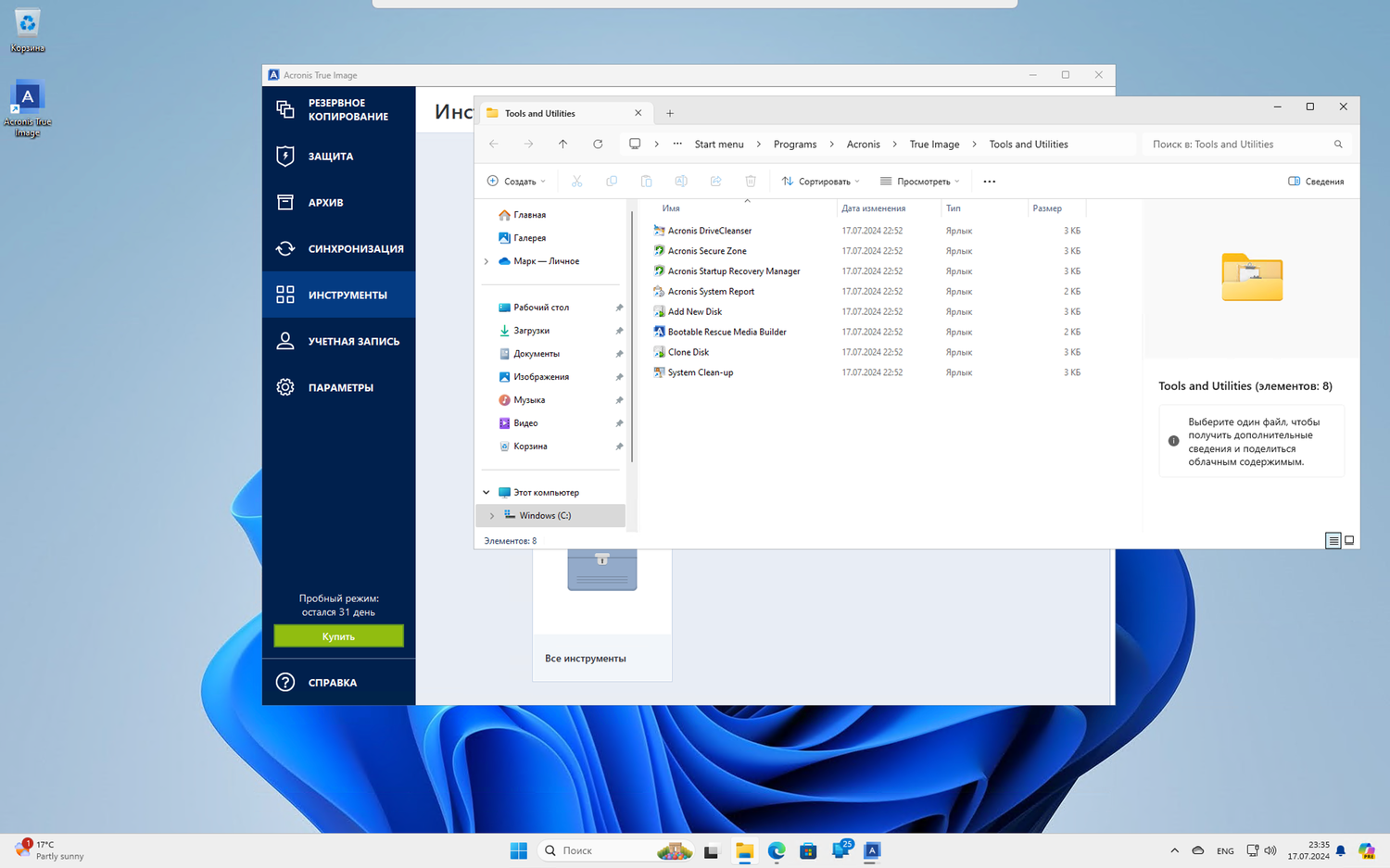Select Acronis Secure Zone shortcut
The image size is (1390, 868).
click(x=706, y=251)
